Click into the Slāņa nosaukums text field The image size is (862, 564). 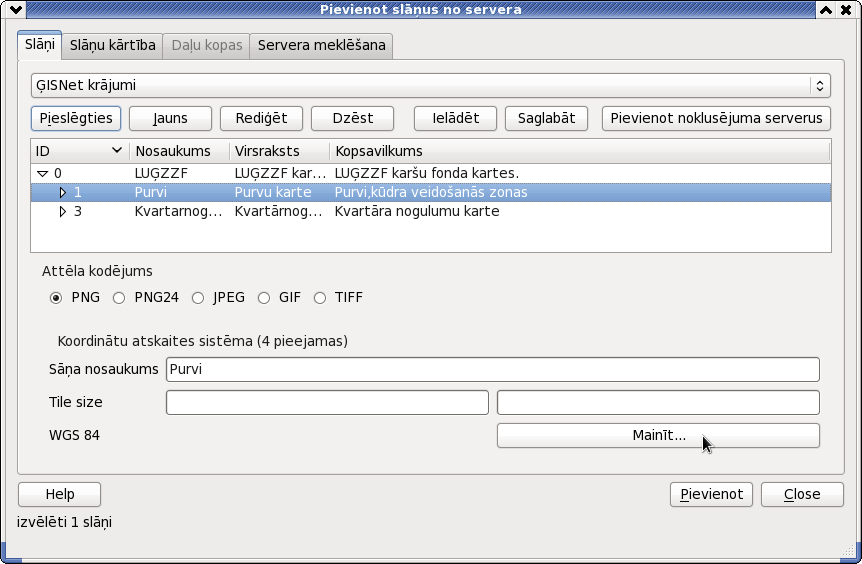coord(493,369)
